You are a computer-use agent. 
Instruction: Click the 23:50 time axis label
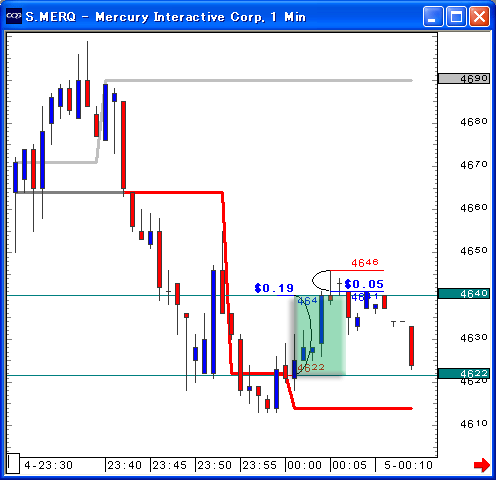coord(215,465)
